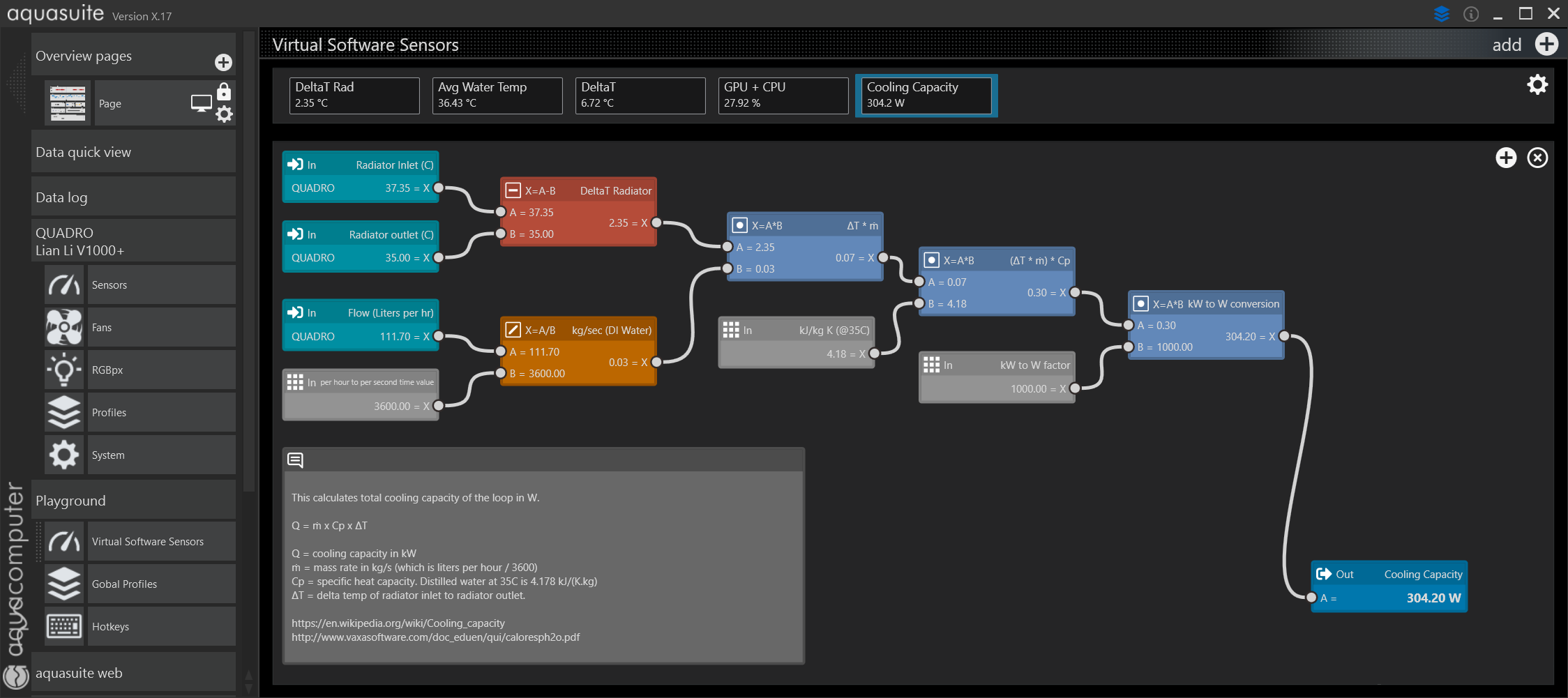Select the DeltaT Rad sensor tile
The width and height of the screenshot is (1568, 698).
click(354, 96)
